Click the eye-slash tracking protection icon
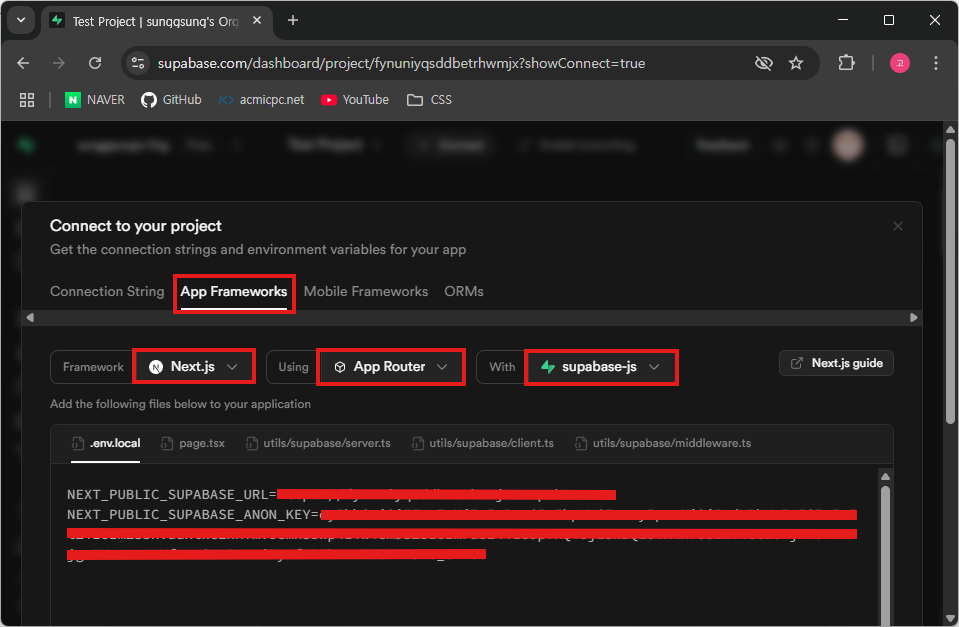The height and width of the screenshot is (627, 959). (x=764, y=63)
